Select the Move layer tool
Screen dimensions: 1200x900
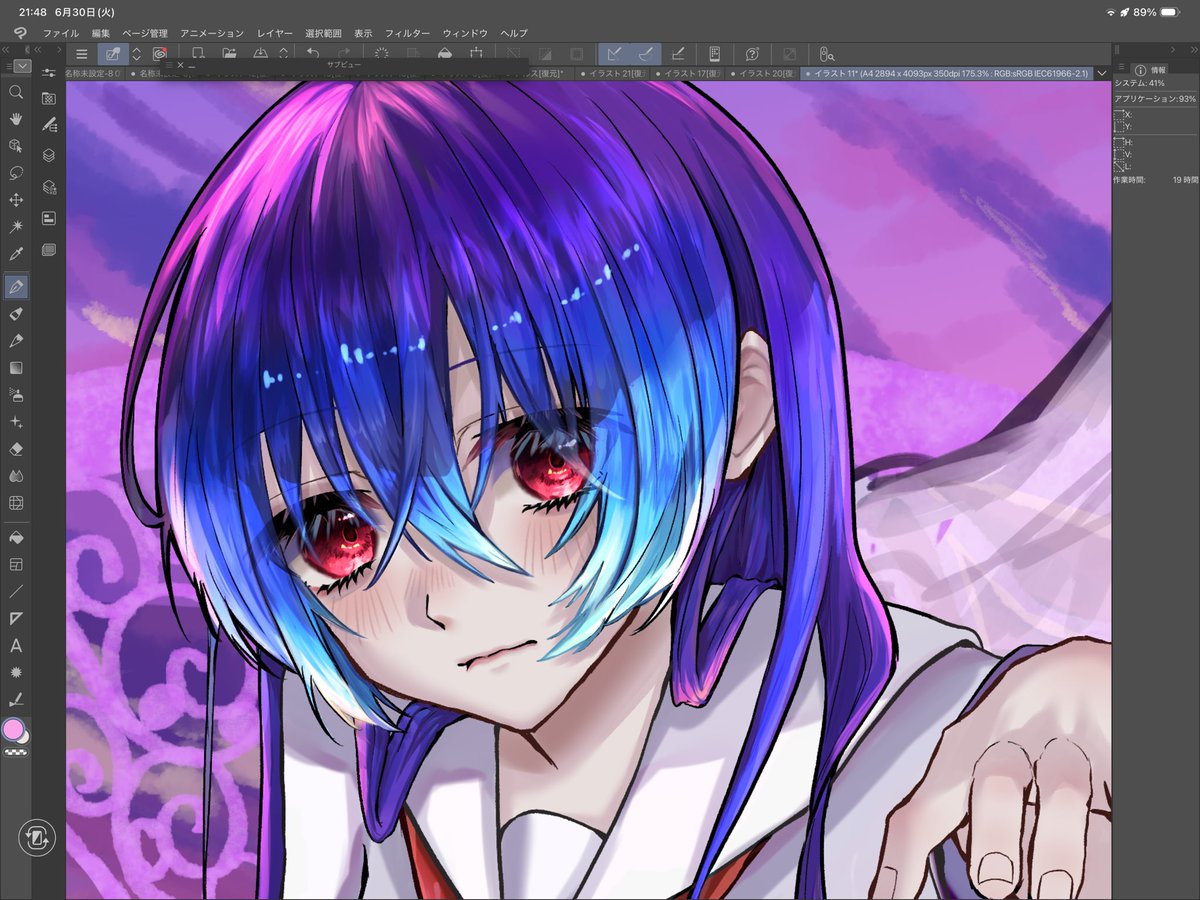coord(16,200)
